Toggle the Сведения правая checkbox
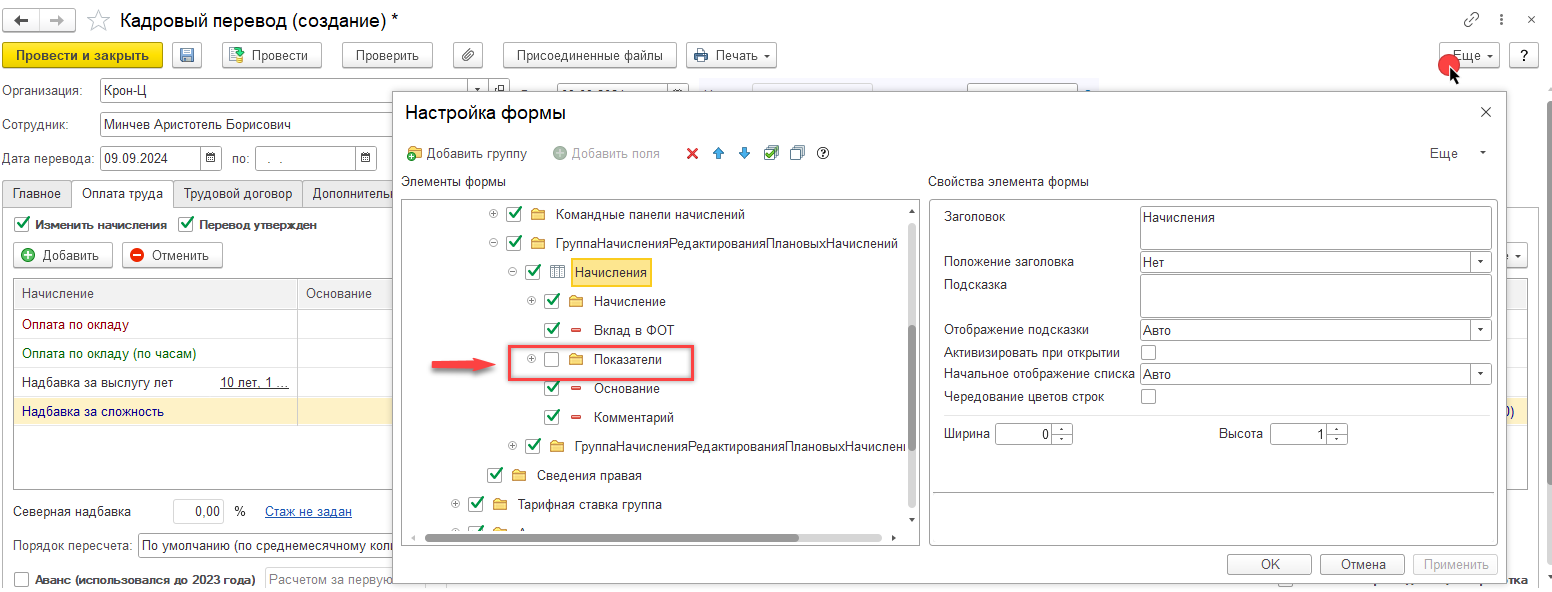This screenshot has height=592, width=1552. [x=494, y=476]
